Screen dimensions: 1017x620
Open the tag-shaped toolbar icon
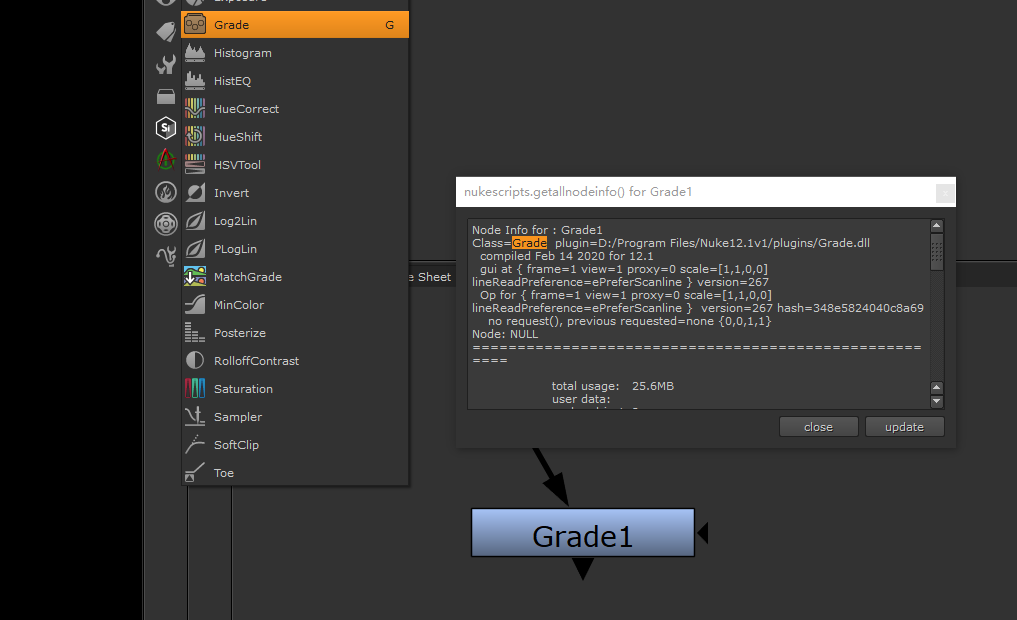click(x=166, y=33)
